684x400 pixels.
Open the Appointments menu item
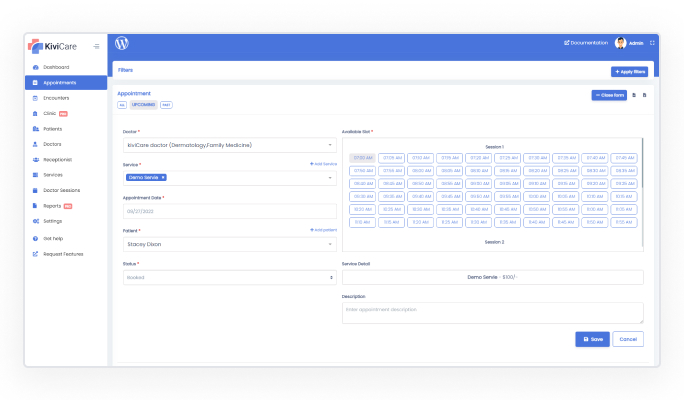click(66, 82)
